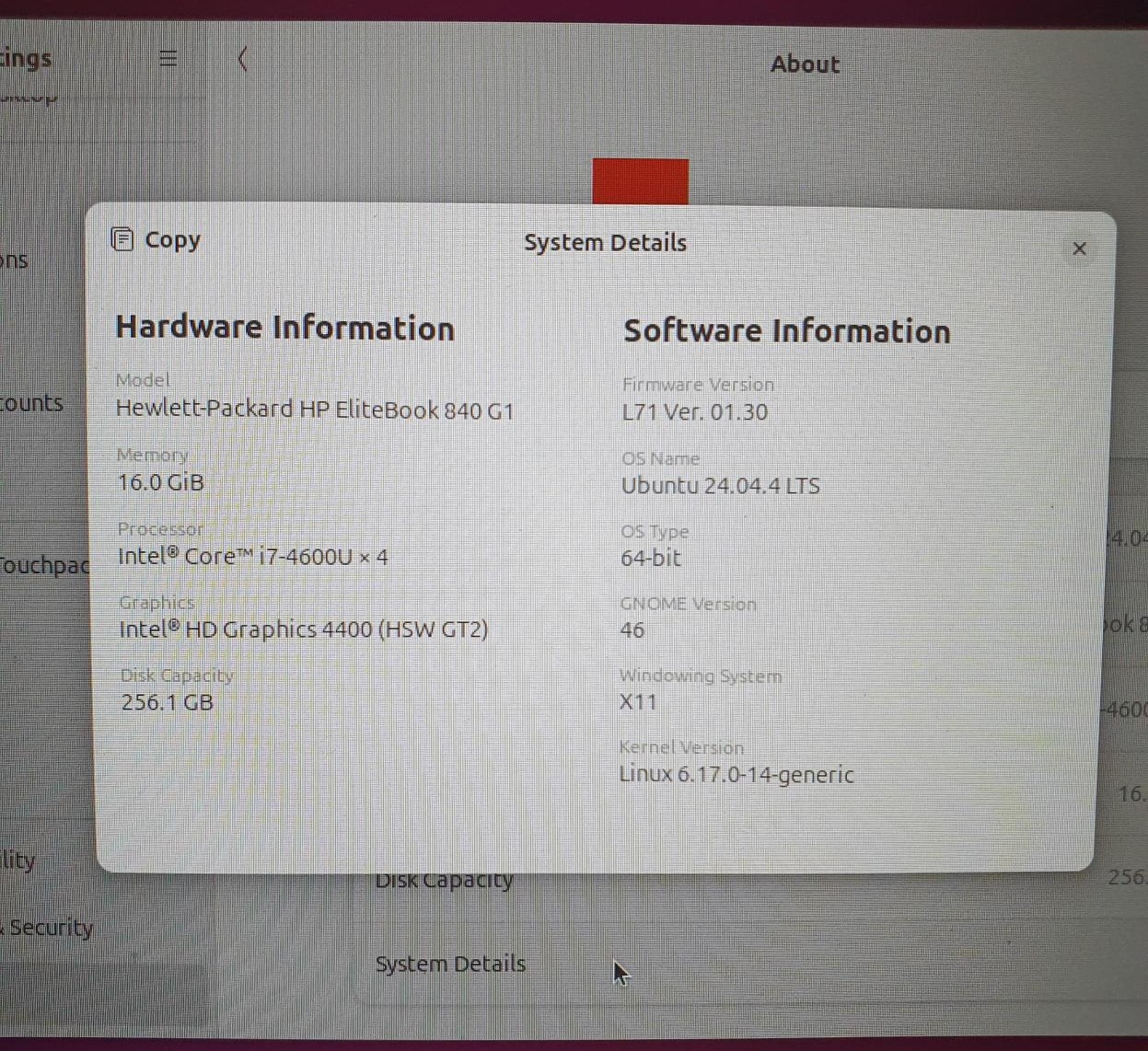Image resolution: width=1148 pixels, height=1051 pixels.
Task: Click the 'Firmware Version' field label
Action: point(698,385)
